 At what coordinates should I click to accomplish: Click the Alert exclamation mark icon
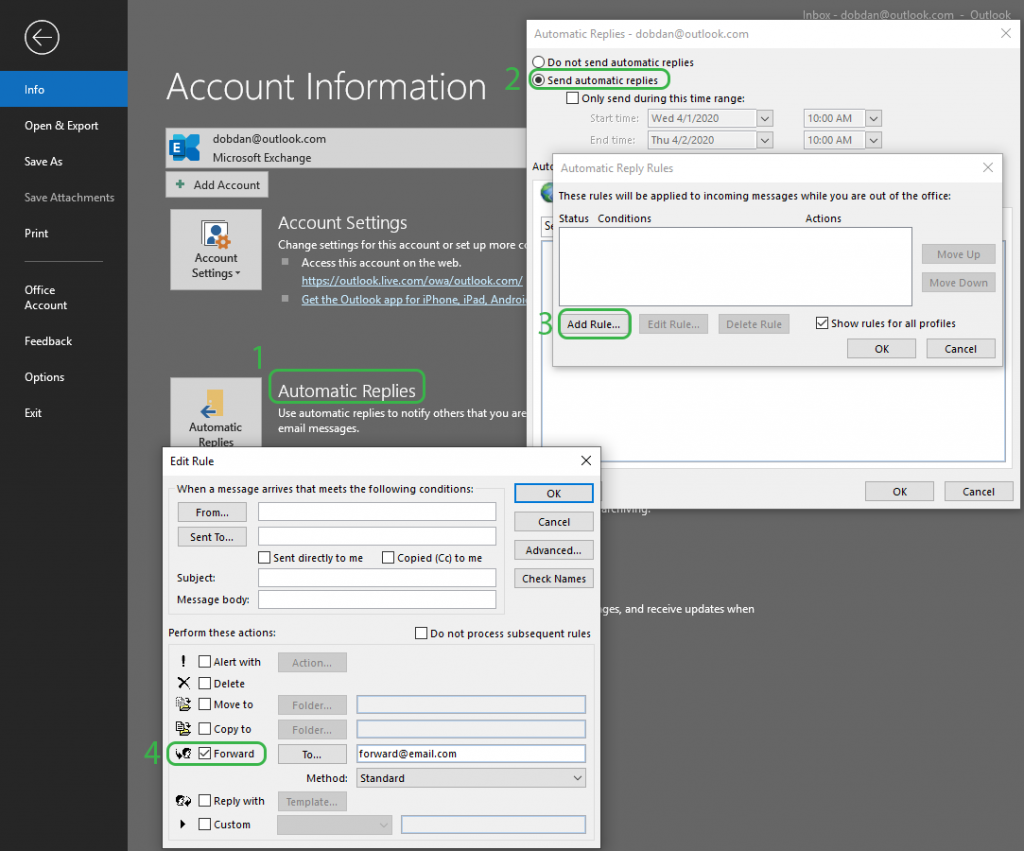click(x=183, y=662)
